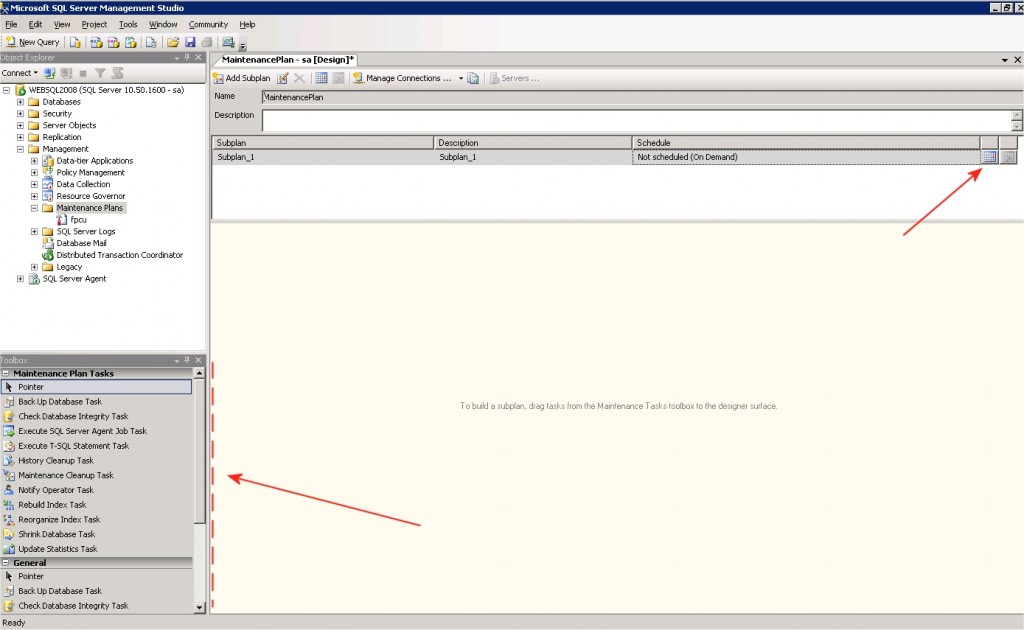
Task: Open the Reporting and Logging icon
Action: (x=473, y=78)
